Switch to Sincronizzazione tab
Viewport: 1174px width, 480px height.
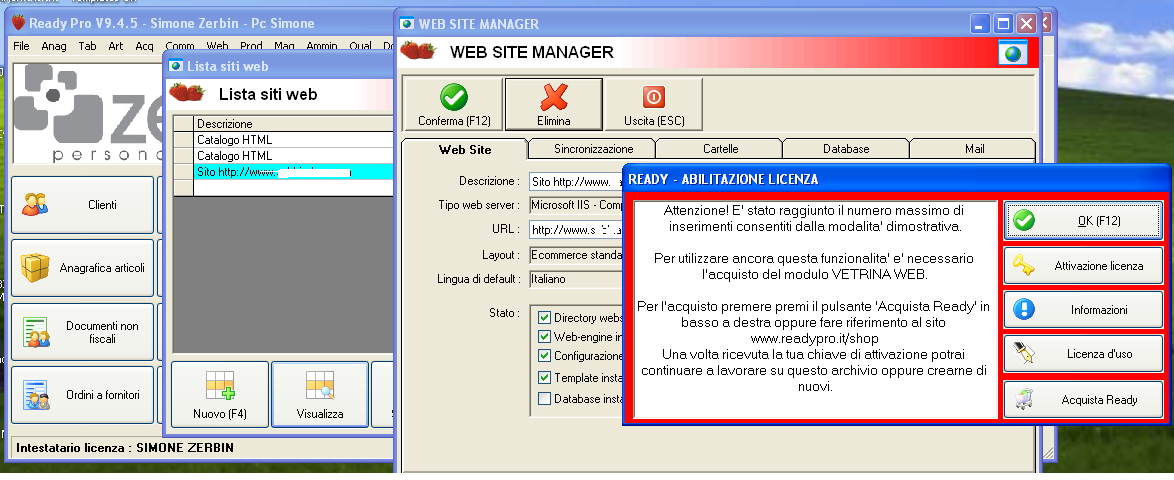pos(593,149)
